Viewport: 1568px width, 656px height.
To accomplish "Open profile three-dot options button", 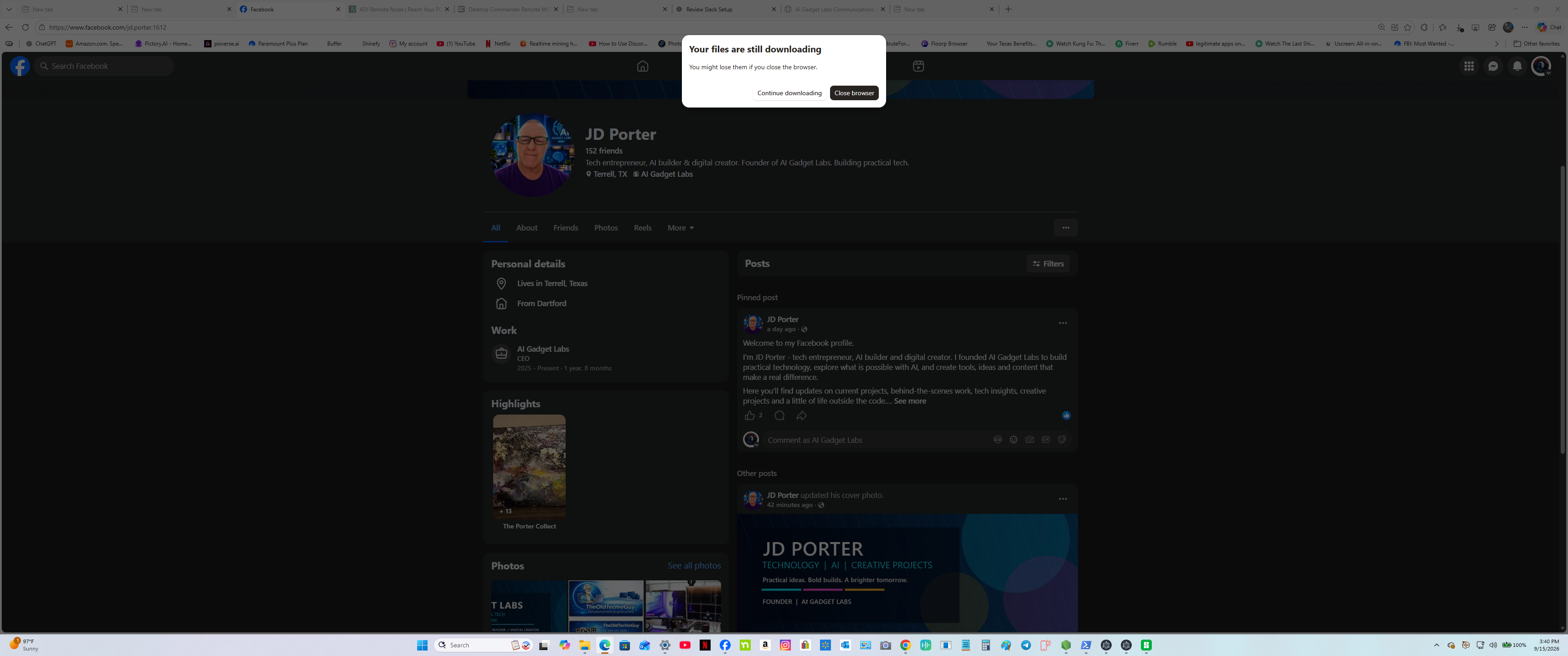I will click(1065, 228).
